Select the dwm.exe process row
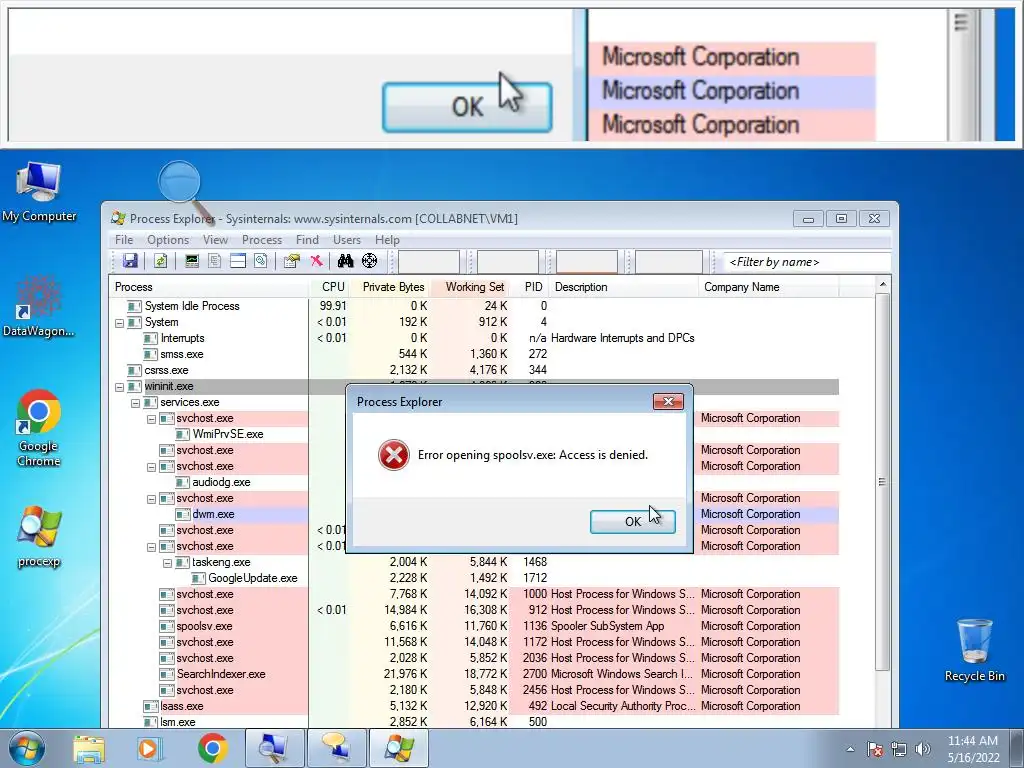Image resolution: width=1024 pixels, height=768 pixels. tap(475, 514)
